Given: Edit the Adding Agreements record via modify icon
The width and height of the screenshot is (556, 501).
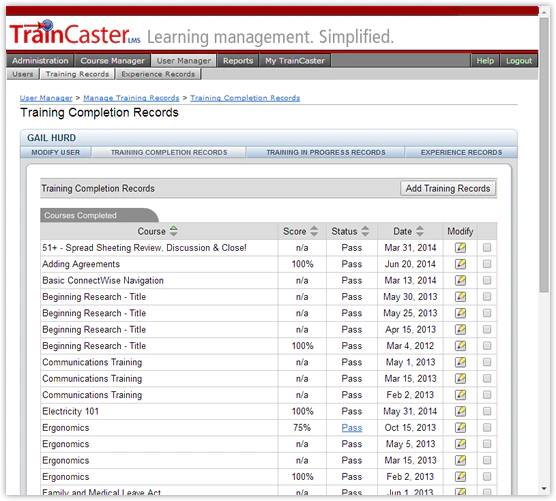Looking at the screenshot, I should (x=460, y=264).
